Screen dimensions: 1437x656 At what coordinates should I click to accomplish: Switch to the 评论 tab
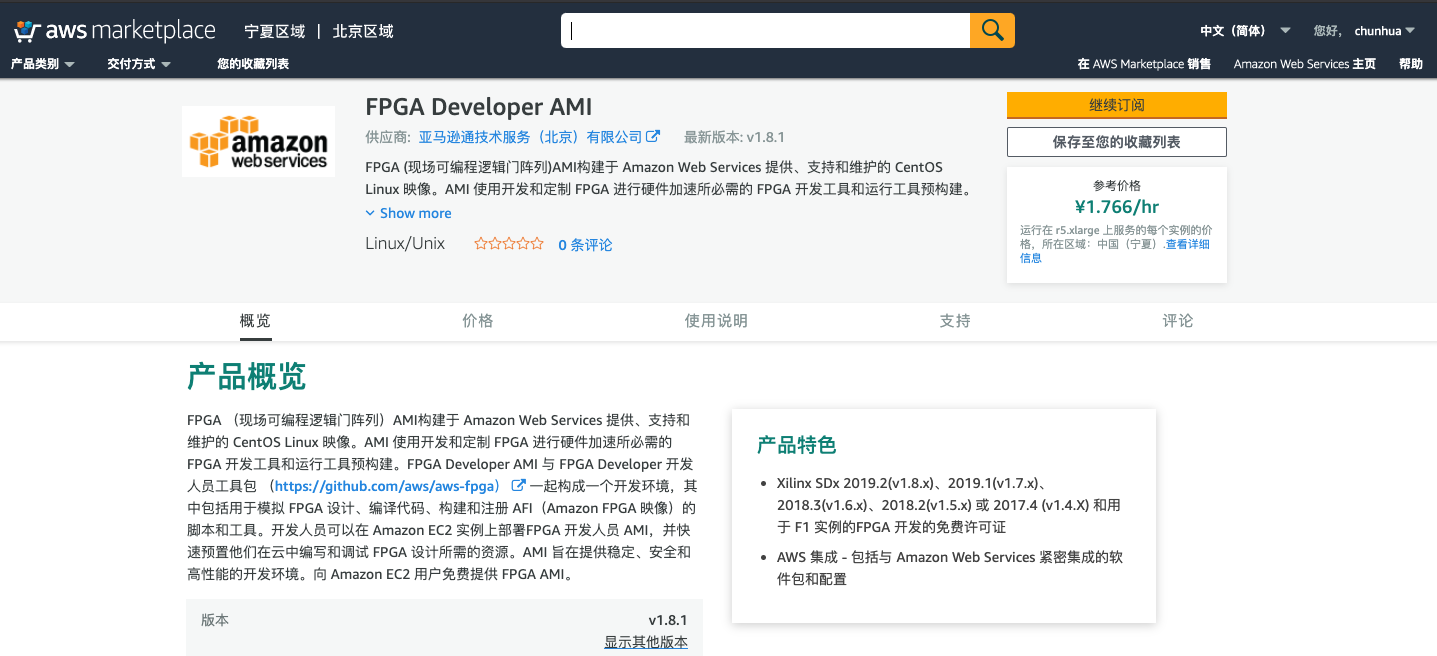(1177, 321)
